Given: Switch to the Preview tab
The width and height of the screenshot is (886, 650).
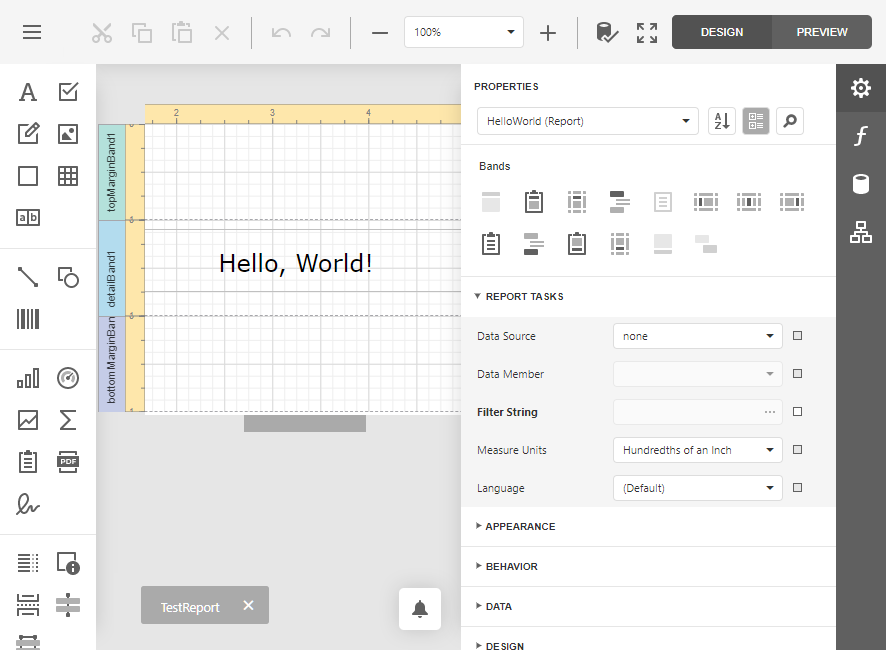Looking at the screenshot, I should coord(821,32).
